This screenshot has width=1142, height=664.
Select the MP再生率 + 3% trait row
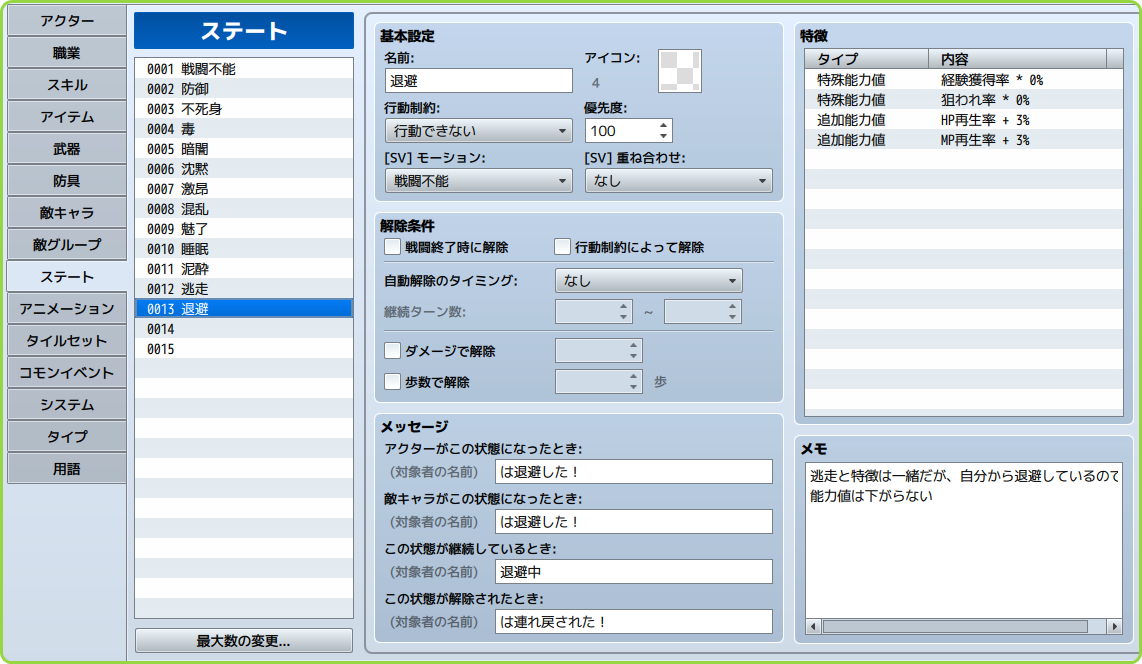(x=964, y=140)
